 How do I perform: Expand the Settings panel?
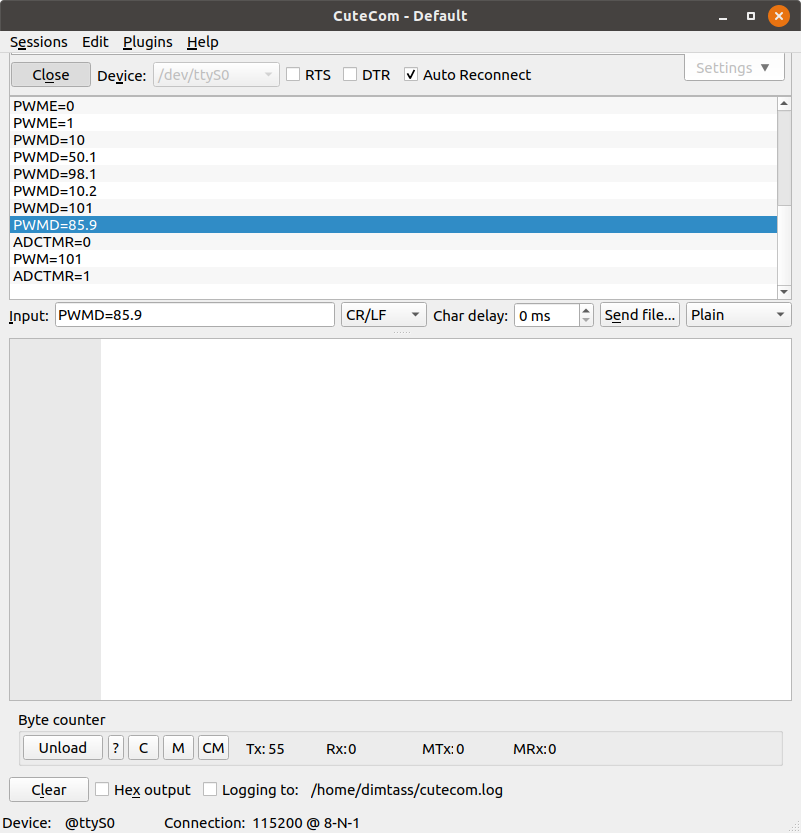(x=733, y=68)
